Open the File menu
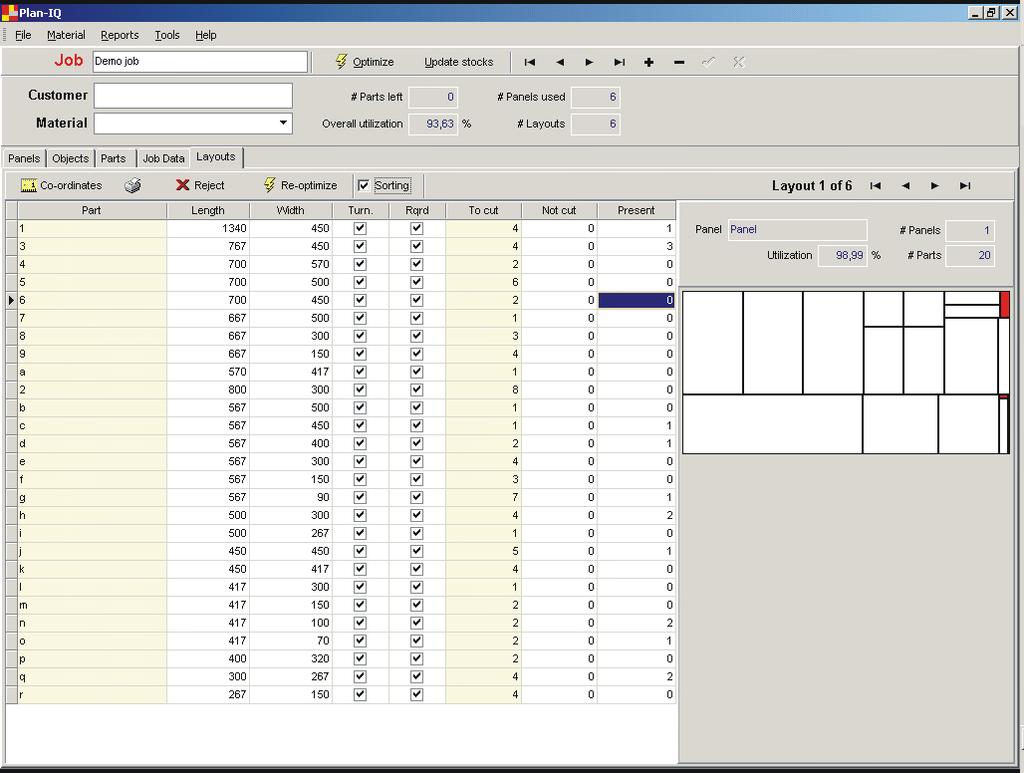 coord(23,35)
